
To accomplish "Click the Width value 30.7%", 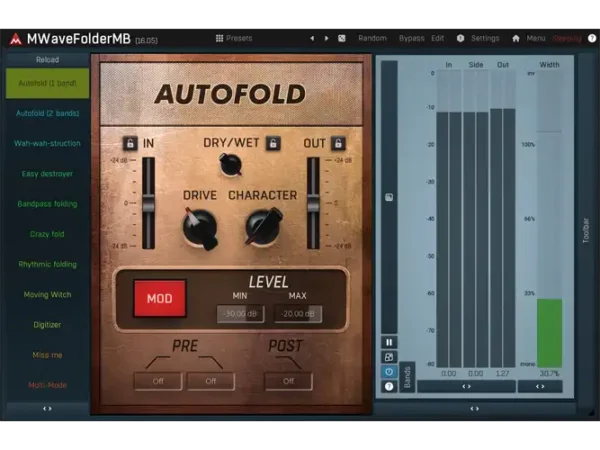I will click(x=549, y=373).
